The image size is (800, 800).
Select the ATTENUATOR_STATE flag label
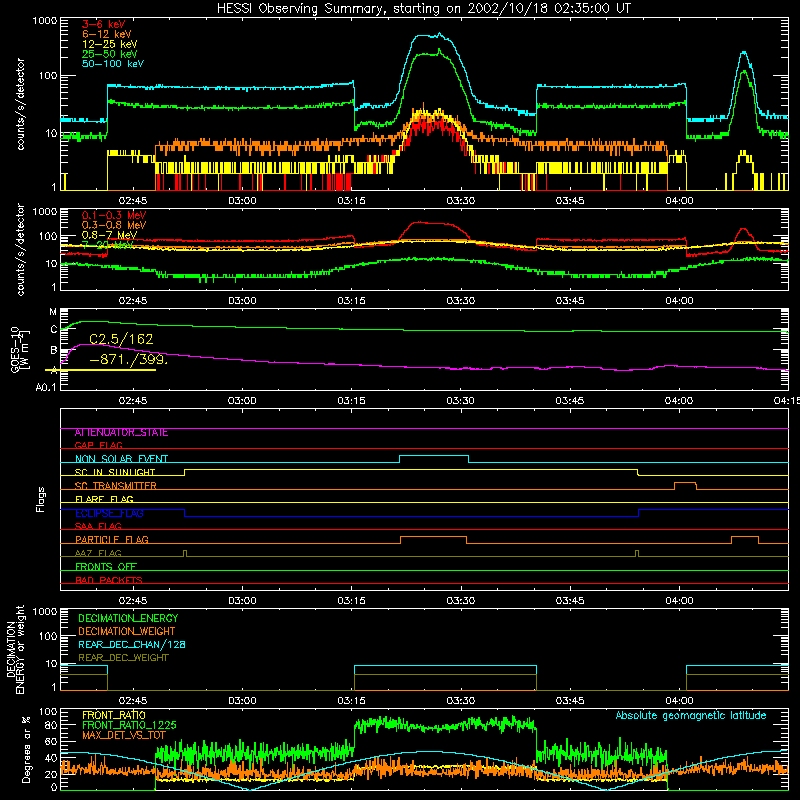pyautogui.click(x=121, y=433)
